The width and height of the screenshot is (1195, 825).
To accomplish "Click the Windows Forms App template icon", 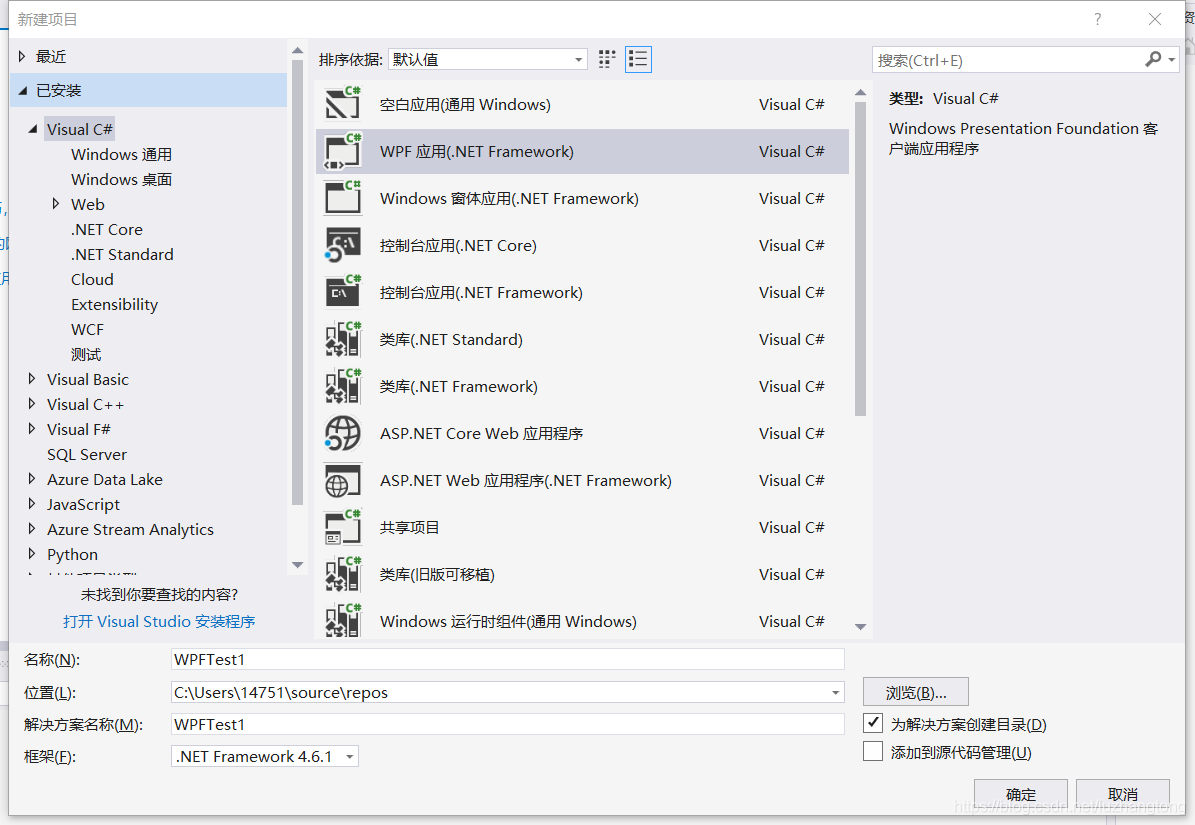I will (342, 199).
